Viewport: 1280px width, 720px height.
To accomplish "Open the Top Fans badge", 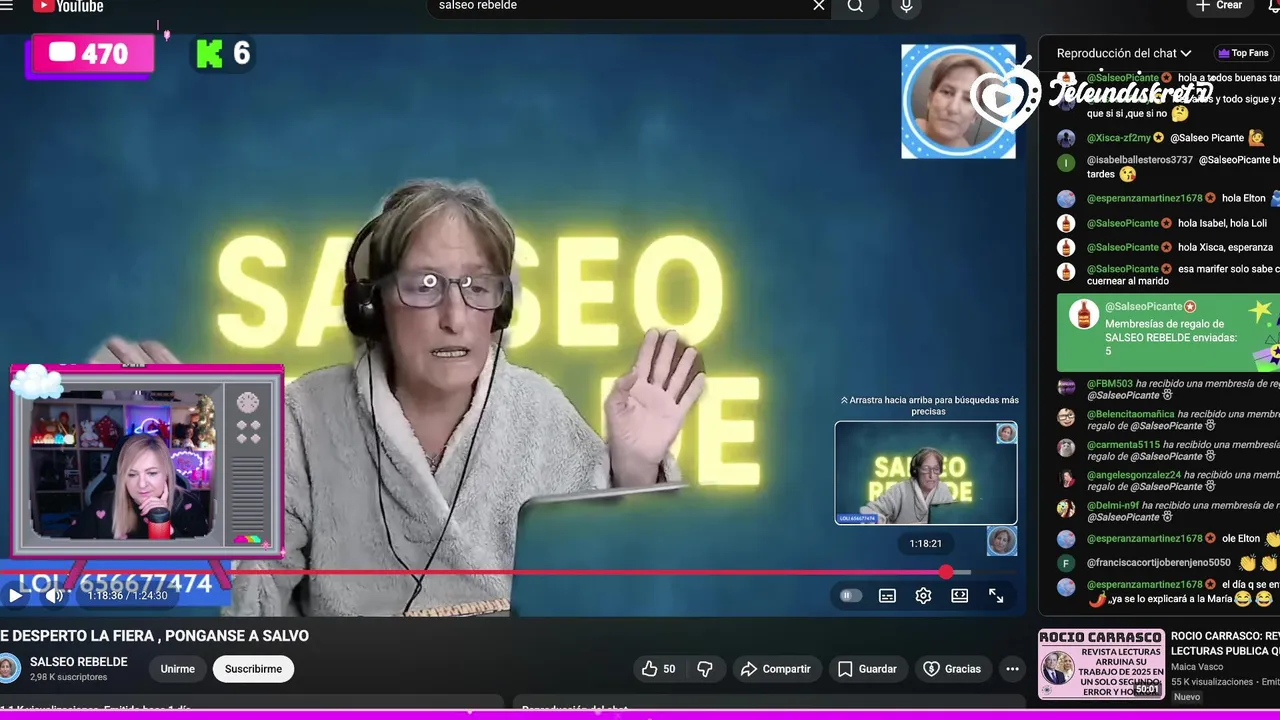I will tap(1243, 53).
